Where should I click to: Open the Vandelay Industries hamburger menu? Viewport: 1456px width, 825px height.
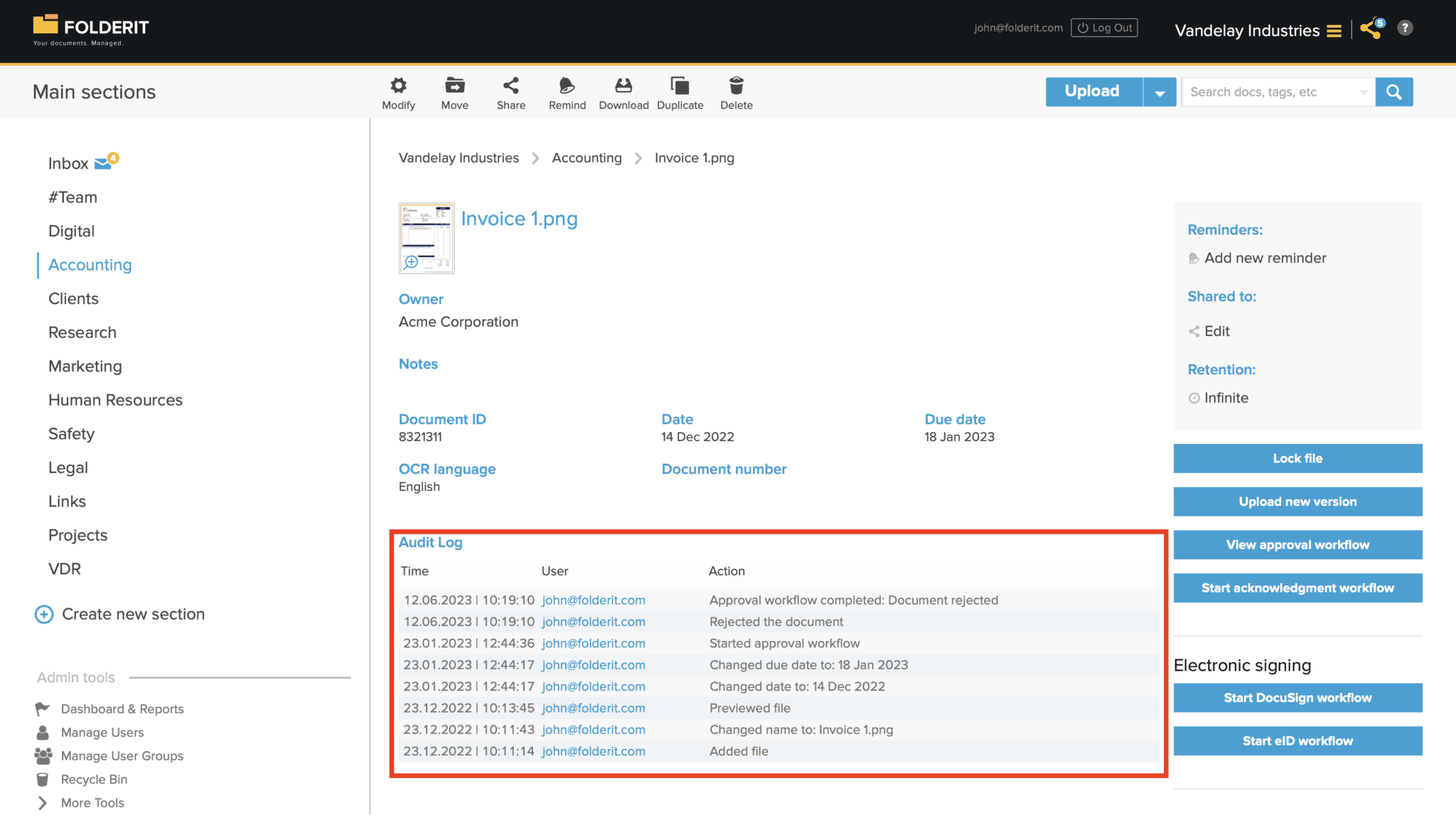coord(1334,31)
